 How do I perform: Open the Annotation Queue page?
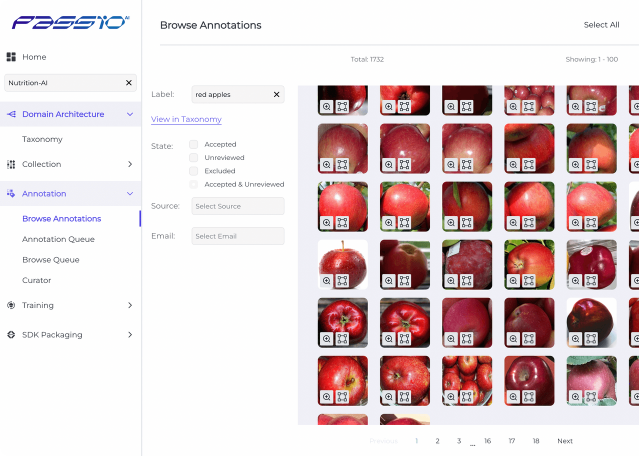58,239
